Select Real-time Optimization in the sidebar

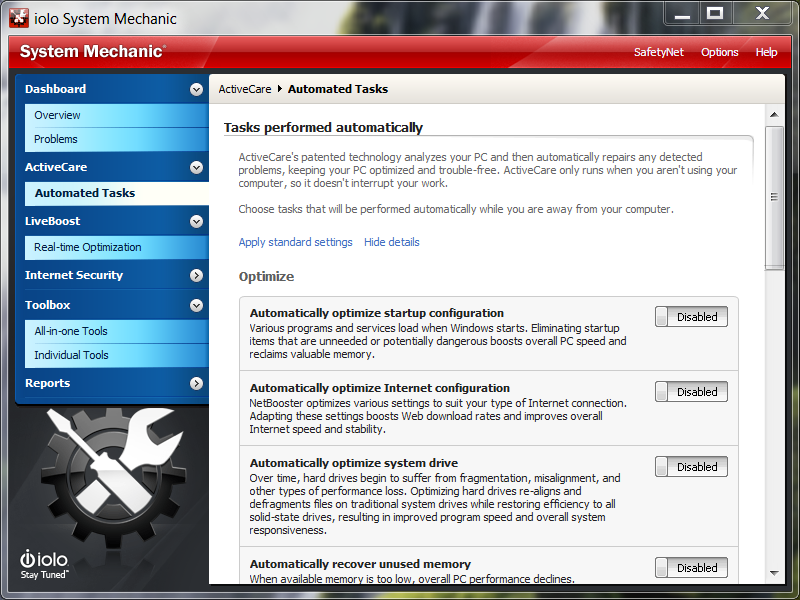pos(88,247)
